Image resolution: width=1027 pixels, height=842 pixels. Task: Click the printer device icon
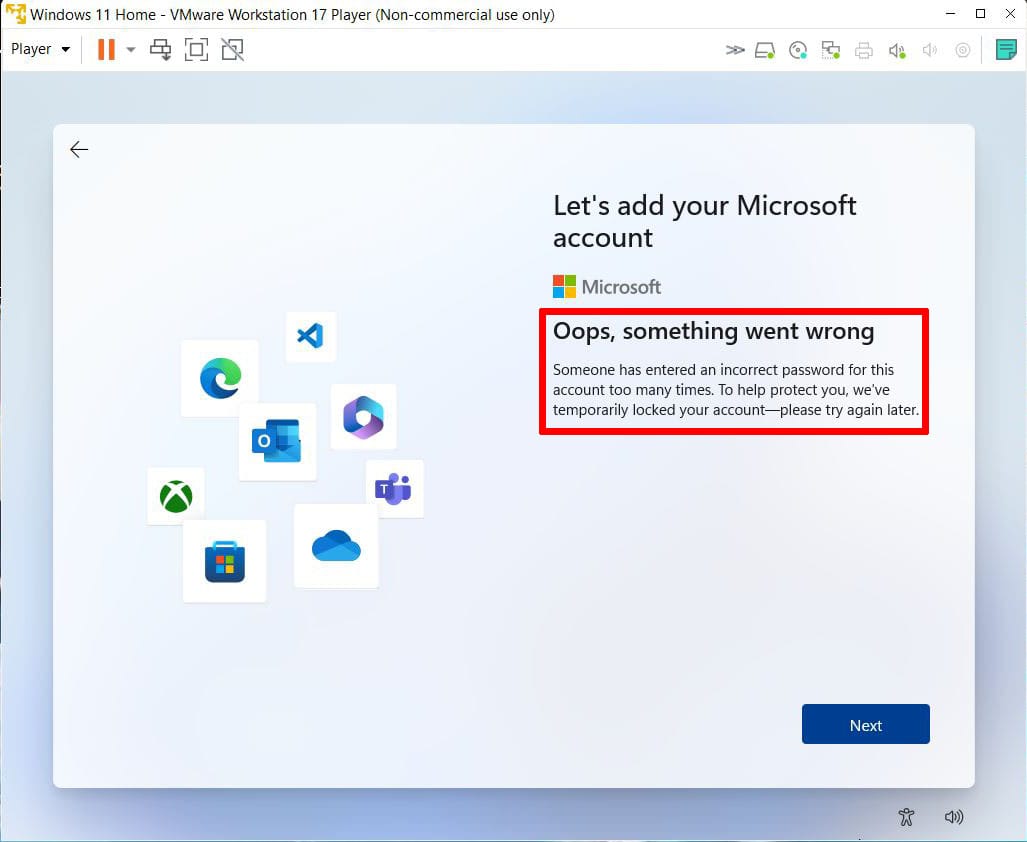pyautogui.click(x=864, y=50)
